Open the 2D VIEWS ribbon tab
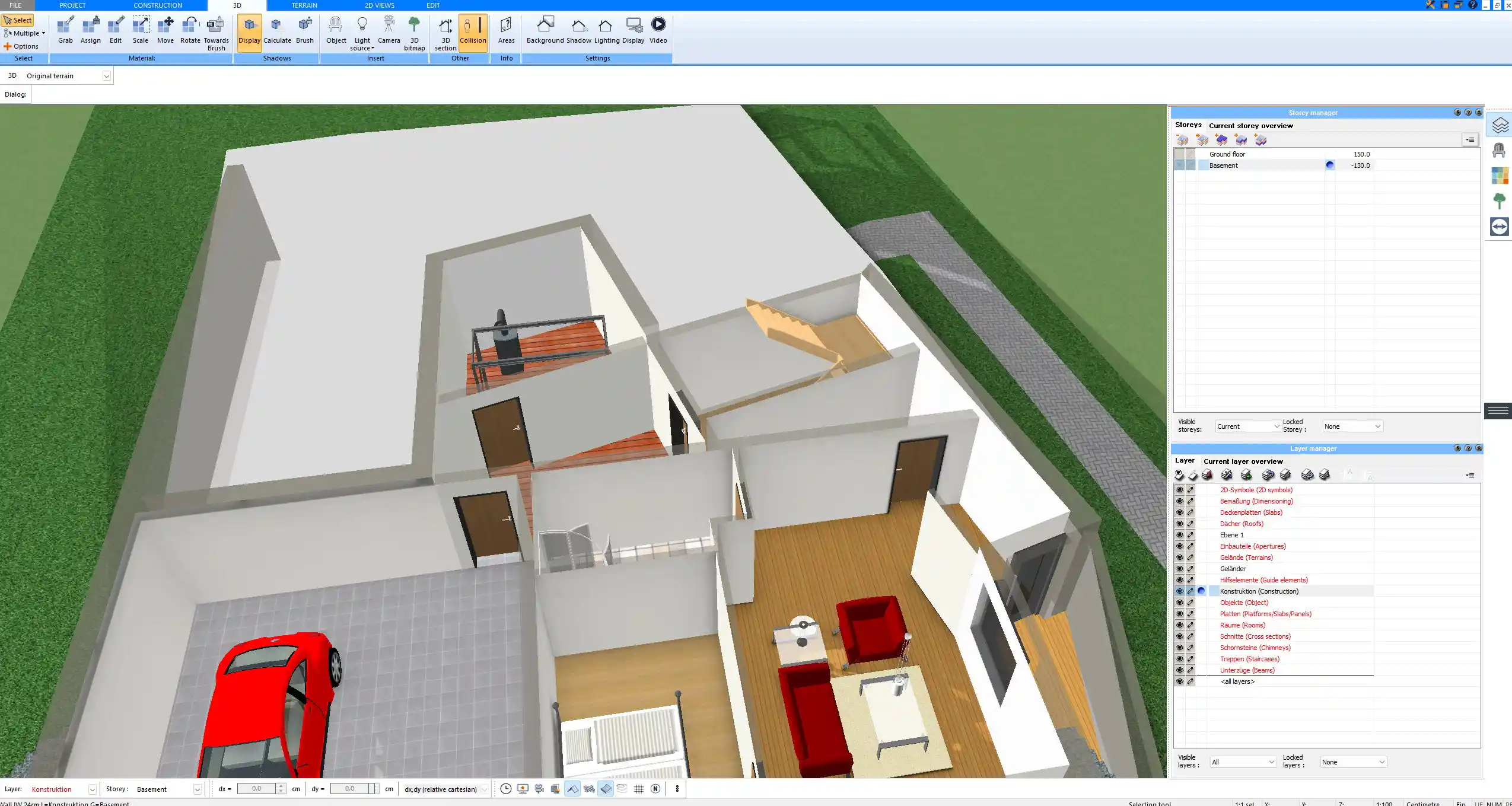1512x806 pixels. point(380,5)
